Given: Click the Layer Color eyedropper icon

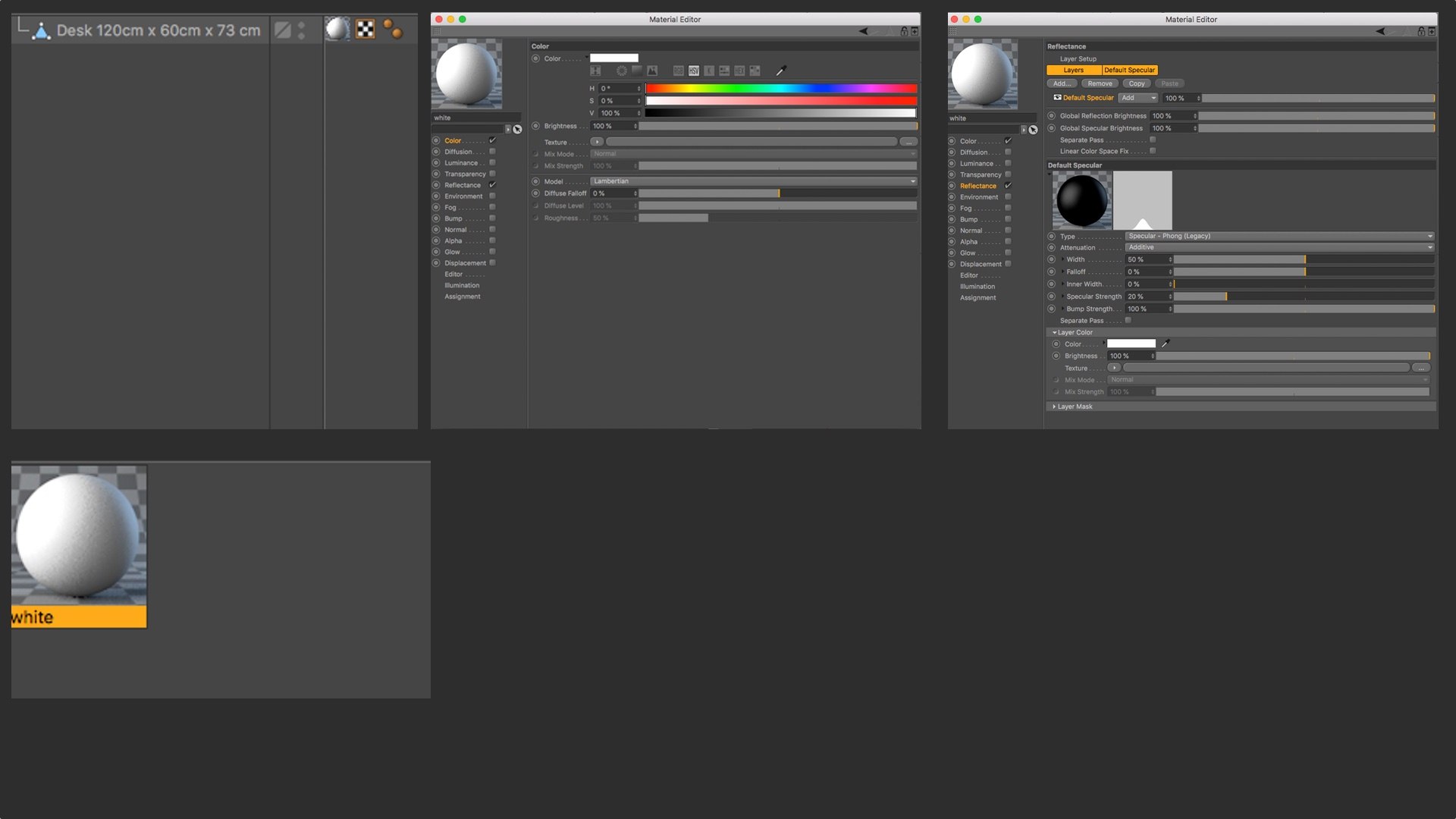Looking at the screenshot, I should click(x=1166, y=344).
